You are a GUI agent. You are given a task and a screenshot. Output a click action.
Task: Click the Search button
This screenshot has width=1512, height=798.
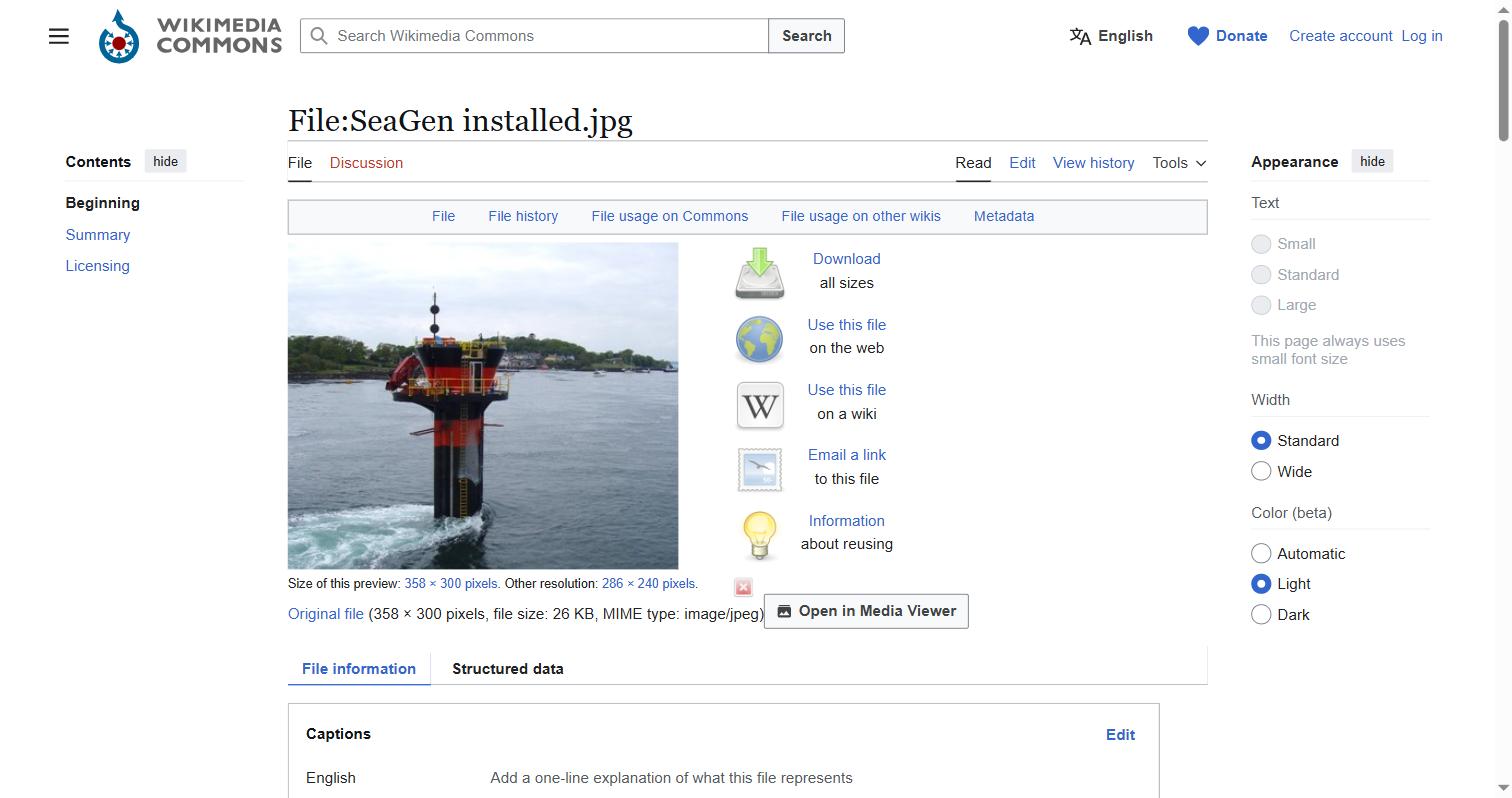pos(807,36)
